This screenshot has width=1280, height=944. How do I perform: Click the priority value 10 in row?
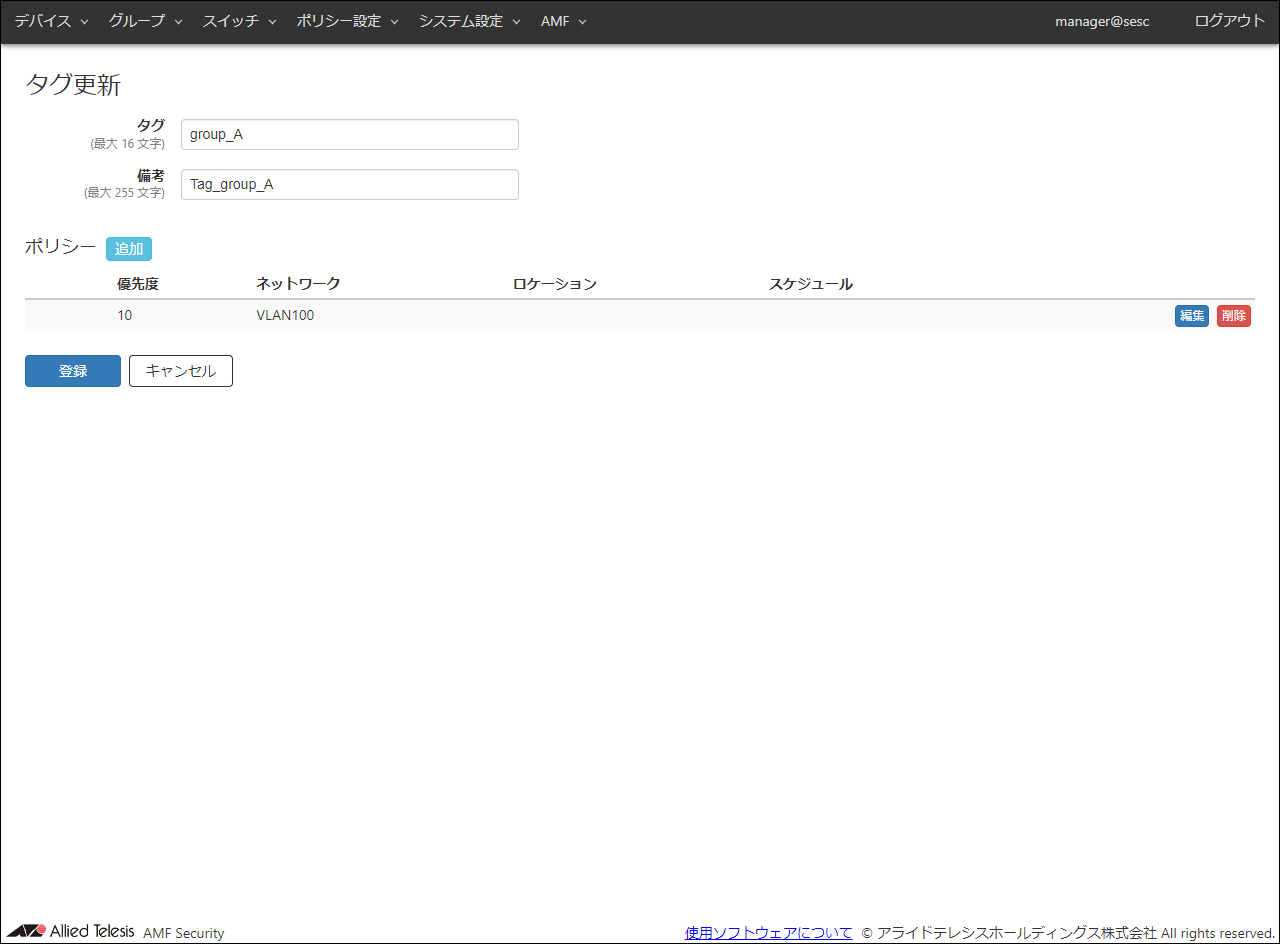click(125, 316)
